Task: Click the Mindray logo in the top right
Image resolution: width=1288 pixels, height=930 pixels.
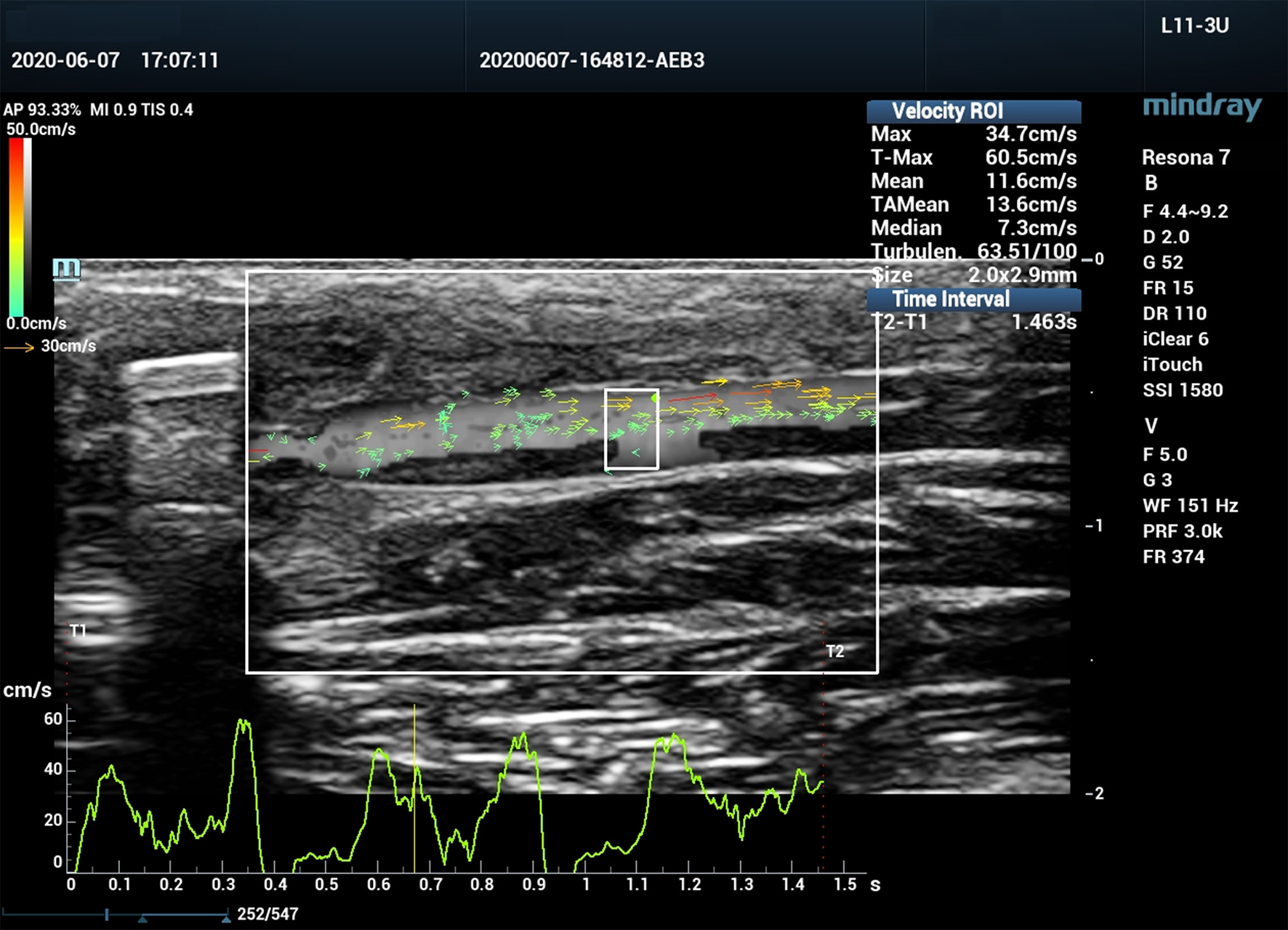Action: (x=1202, y=108)
